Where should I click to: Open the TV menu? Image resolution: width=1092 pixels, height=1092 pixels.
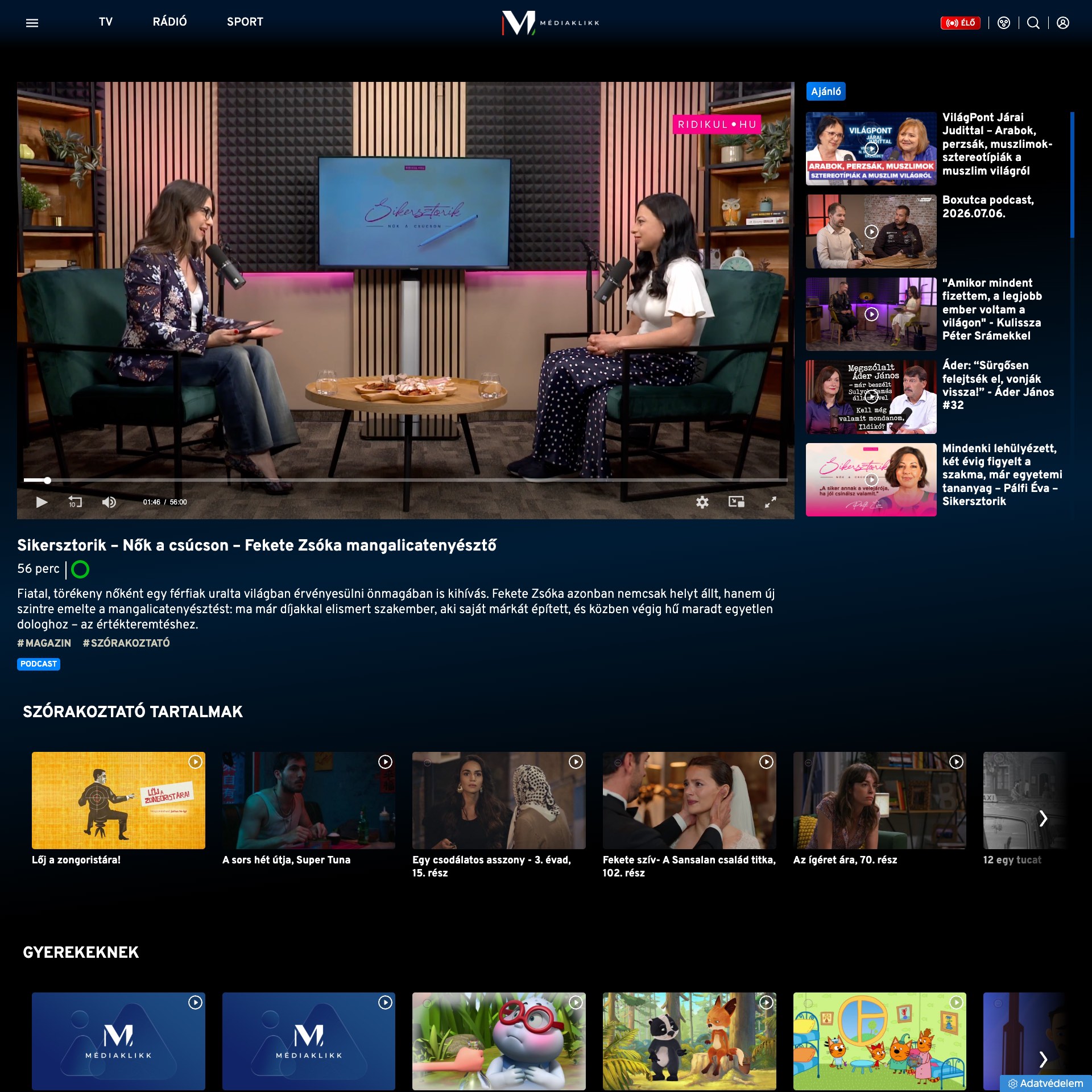106,22
